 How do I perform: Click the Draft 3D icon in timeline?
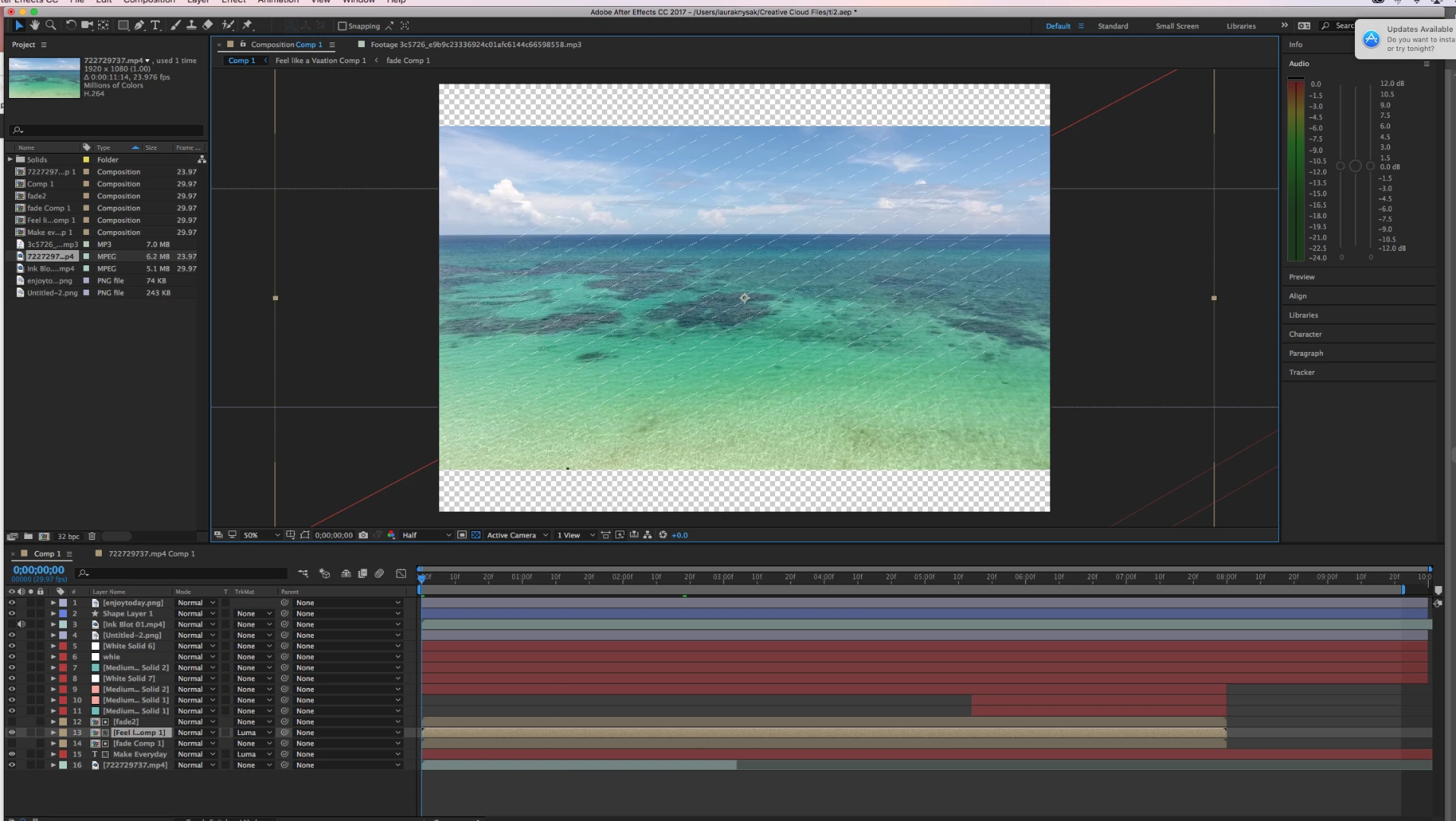pyautogui.click(x=324, y=573)
